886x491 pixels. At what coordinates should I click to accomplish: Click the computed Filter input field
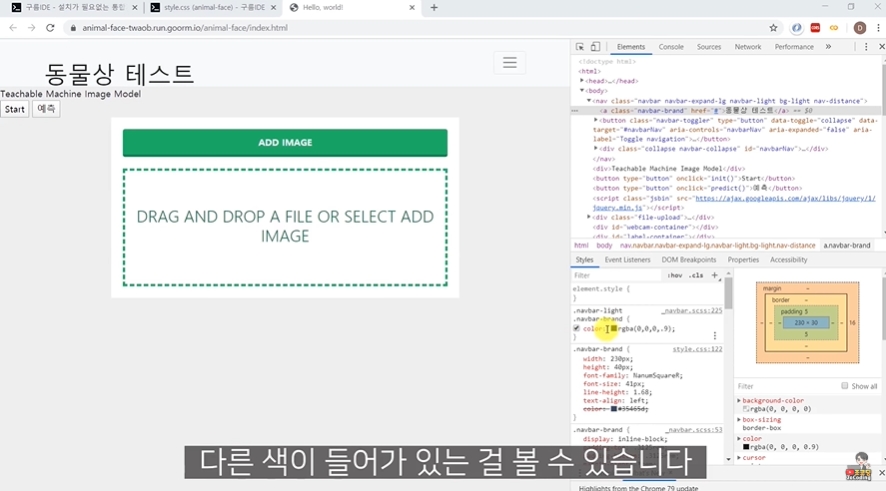pos(785,386)
